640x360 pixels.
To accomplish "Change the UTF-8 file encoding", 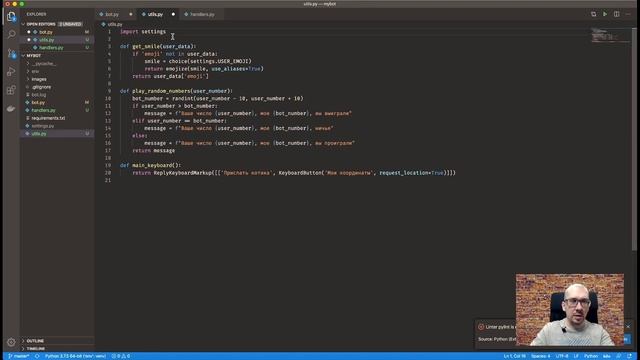I will (x=562, y=356).
